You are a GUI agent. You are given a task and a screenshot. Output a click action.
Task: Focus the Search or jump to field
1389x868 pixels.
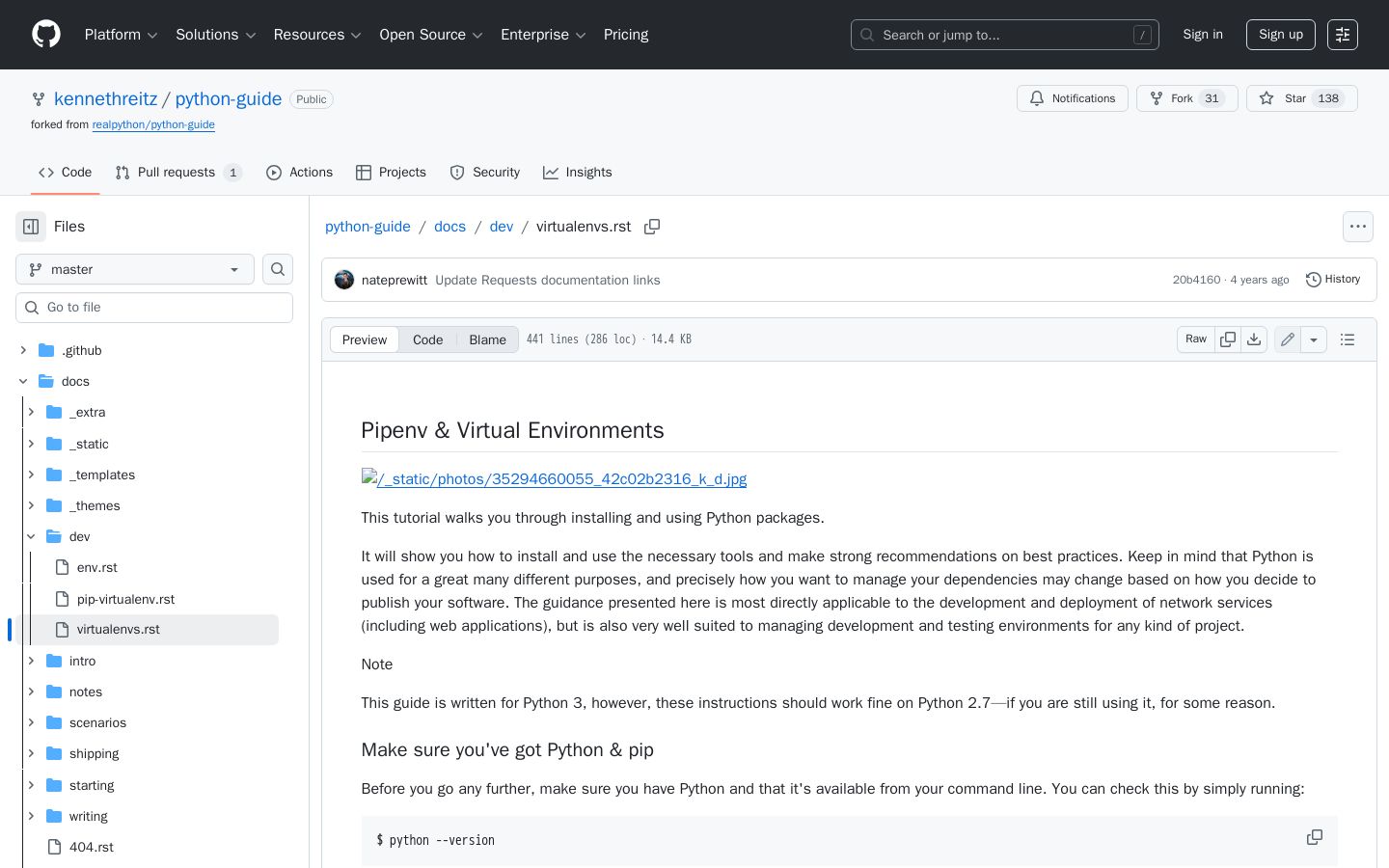[x=1005, y=35]
